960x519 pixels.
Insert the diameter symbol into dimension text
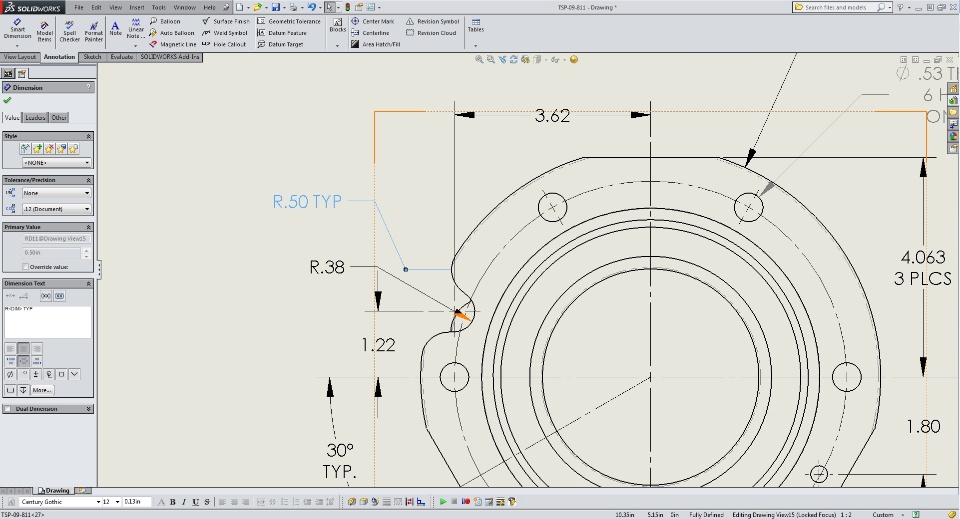click(10, 374)
